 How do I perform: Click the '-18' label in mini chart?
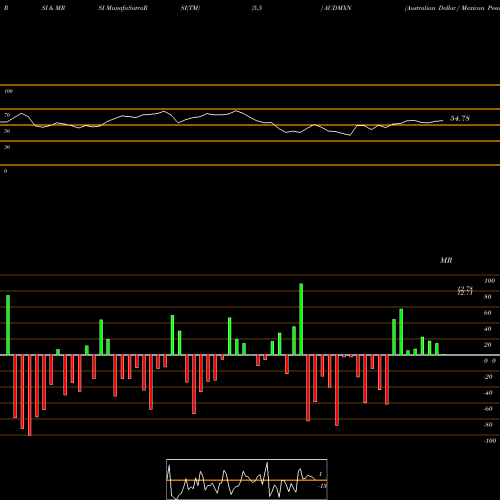[322, 486]
